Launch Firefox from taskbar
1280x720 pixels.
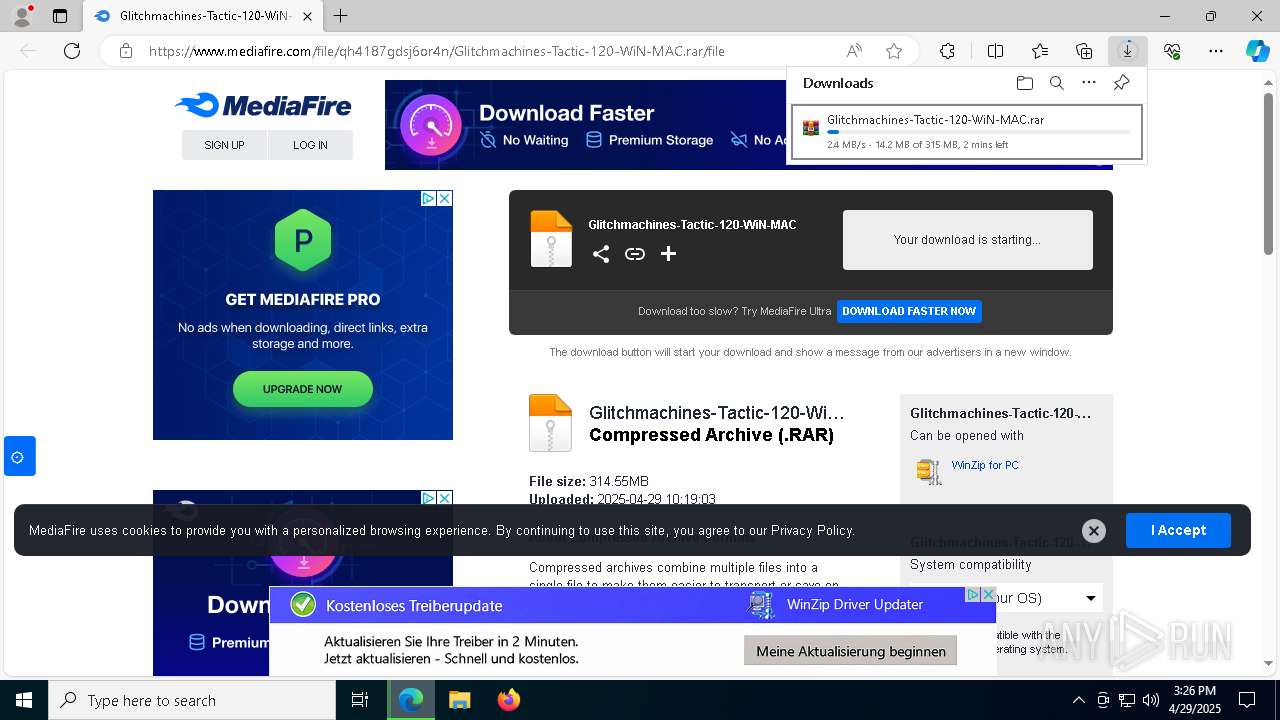click(x=509, y=700)
